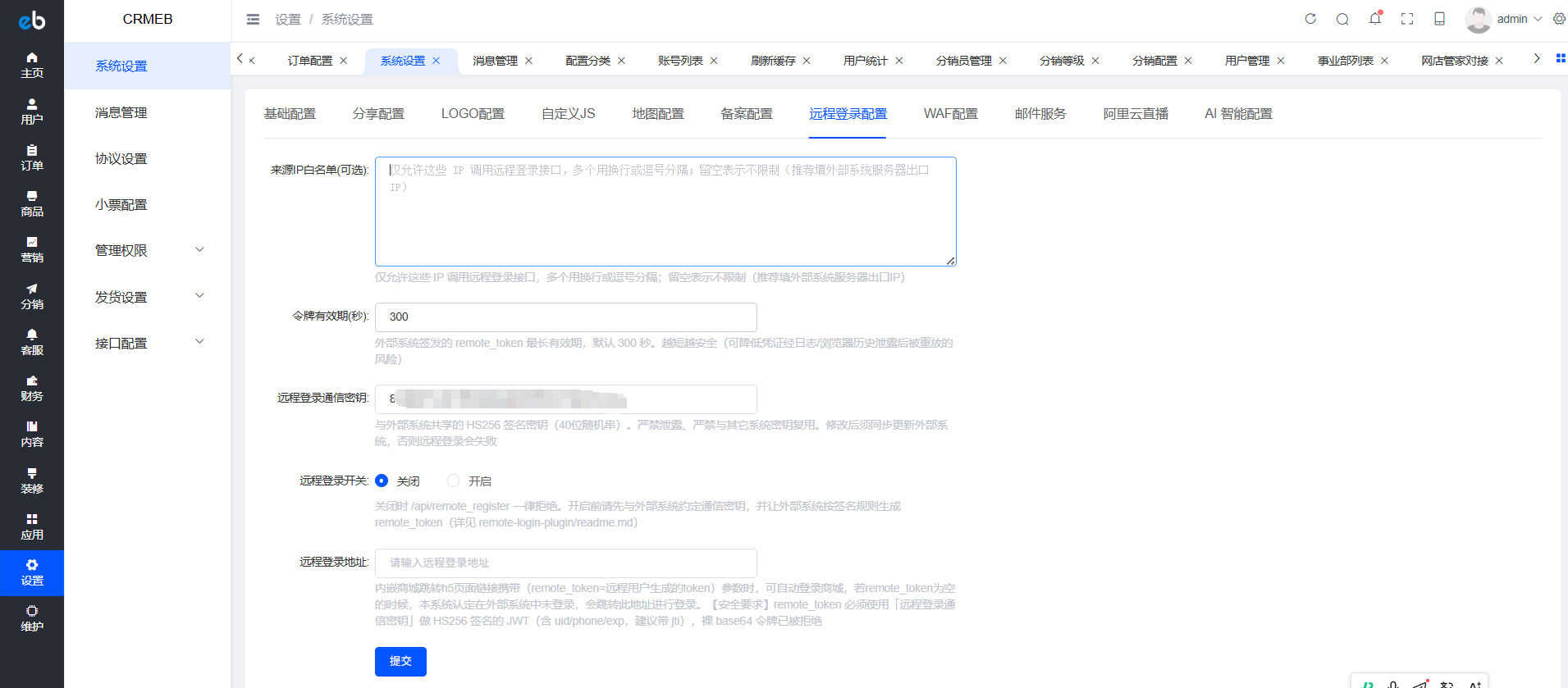
Task: Switch to the 基础配置 tab
Action: coord(290,114)
